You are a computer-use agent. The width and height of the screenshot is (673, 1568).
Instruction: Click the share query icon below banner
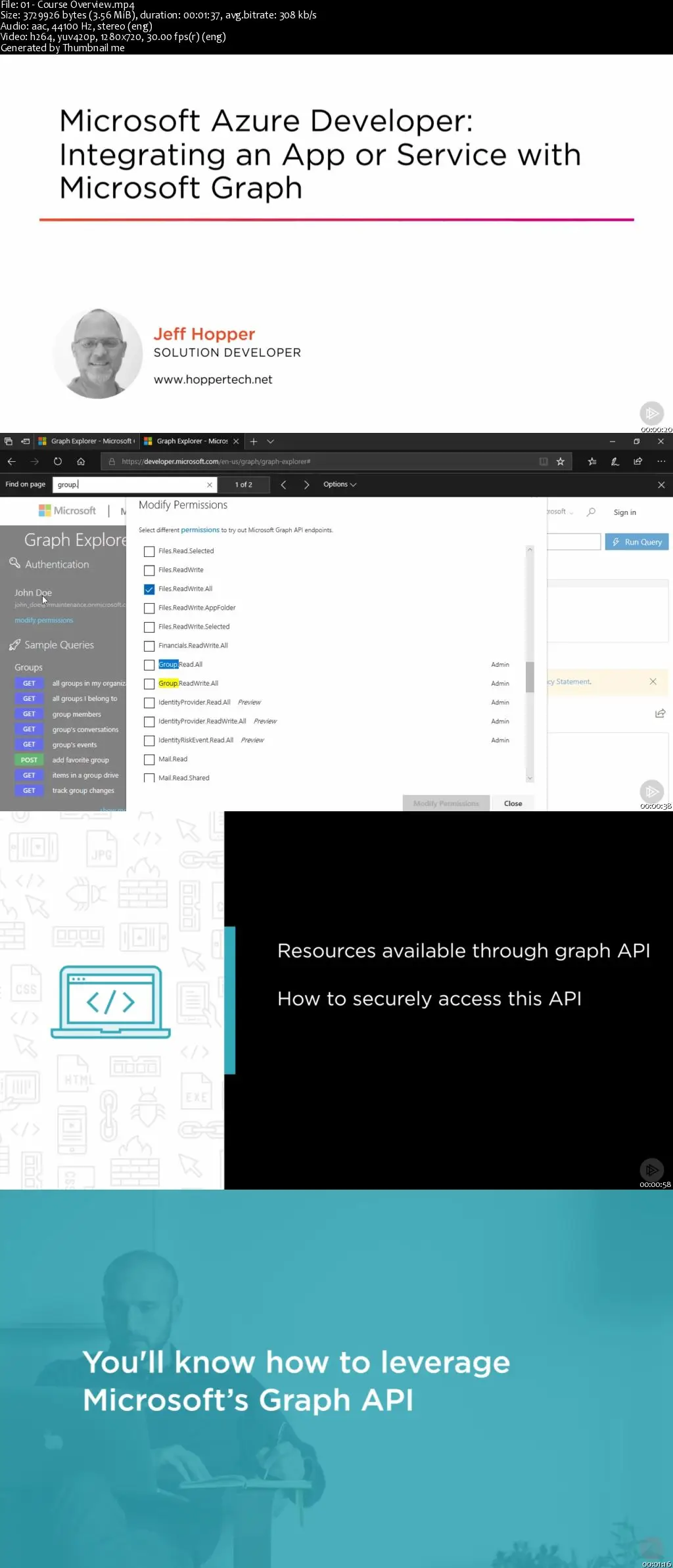[661, 713]
